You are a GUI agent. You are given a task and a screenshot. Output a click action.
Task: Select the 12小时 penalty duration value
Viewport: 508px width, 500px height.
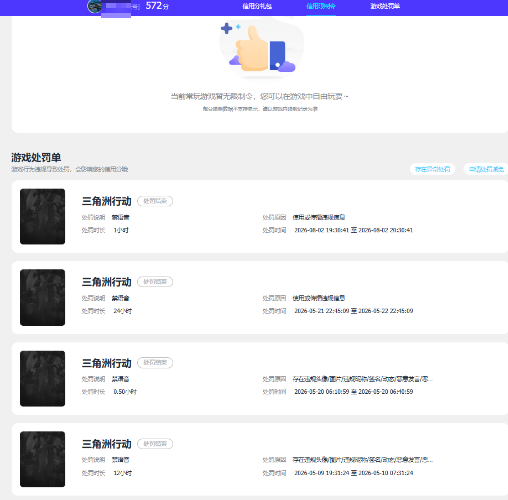click(123, 473)
